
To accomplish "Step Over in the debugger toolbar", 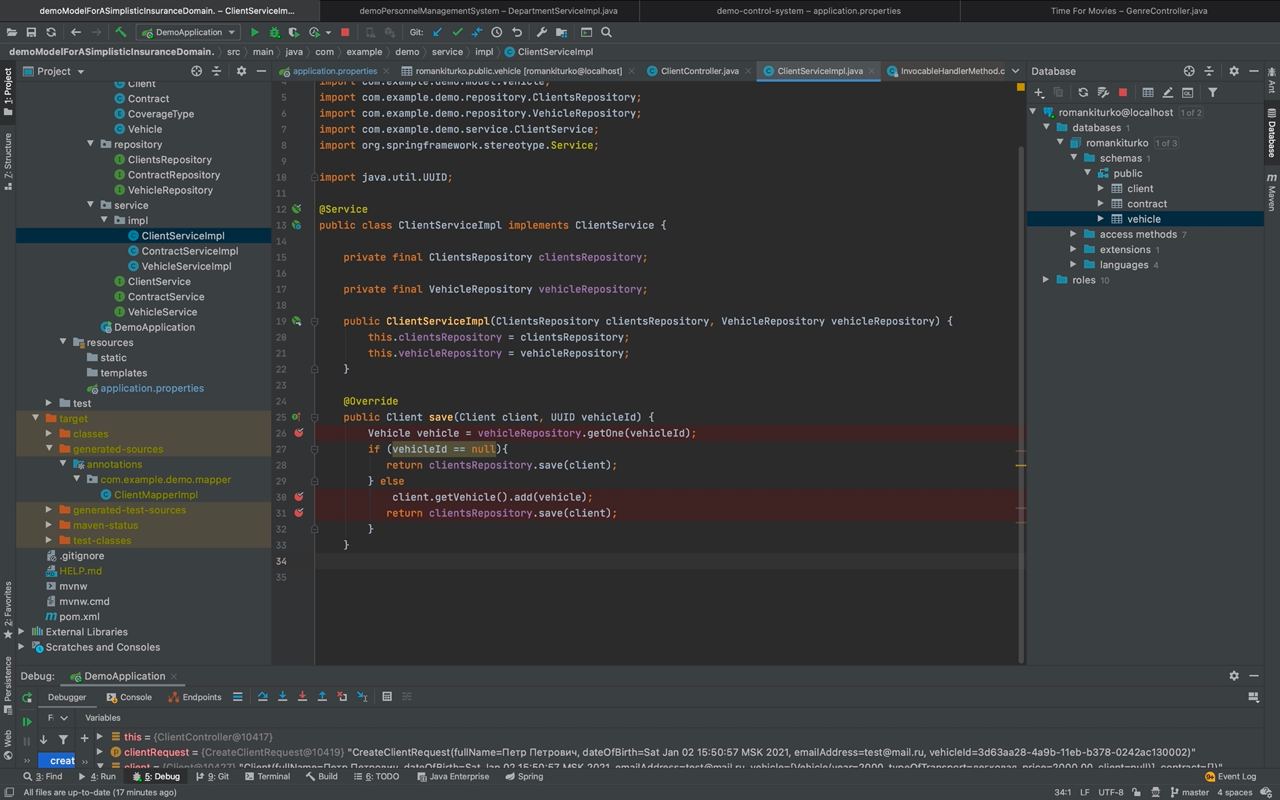I will click(x=262, y=697).
